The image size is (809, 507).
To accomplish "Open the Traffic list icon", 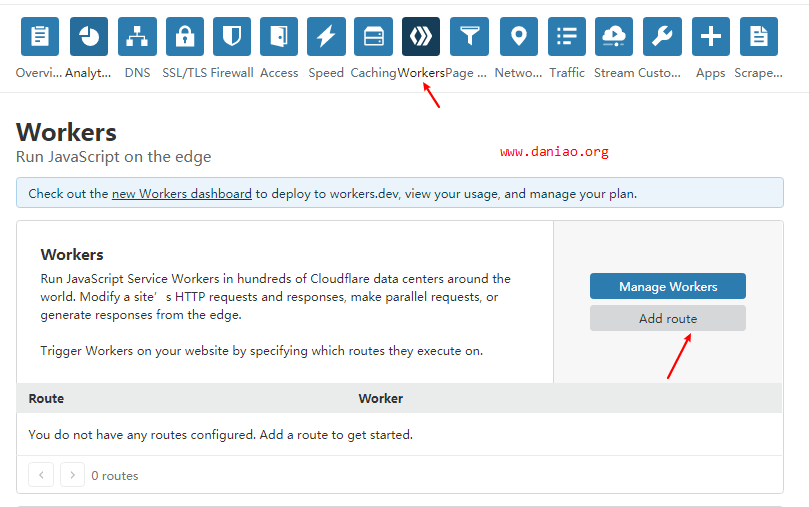I will pos(567,37).
